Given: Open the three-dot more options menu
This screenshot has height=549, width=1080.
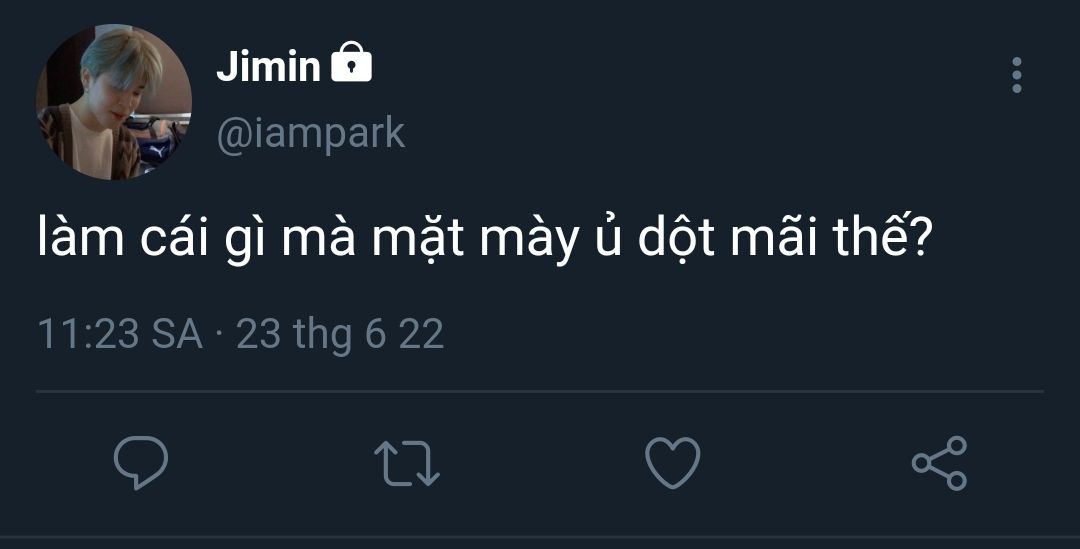Looking at the screenshot, I should (x=1017, y=74).
